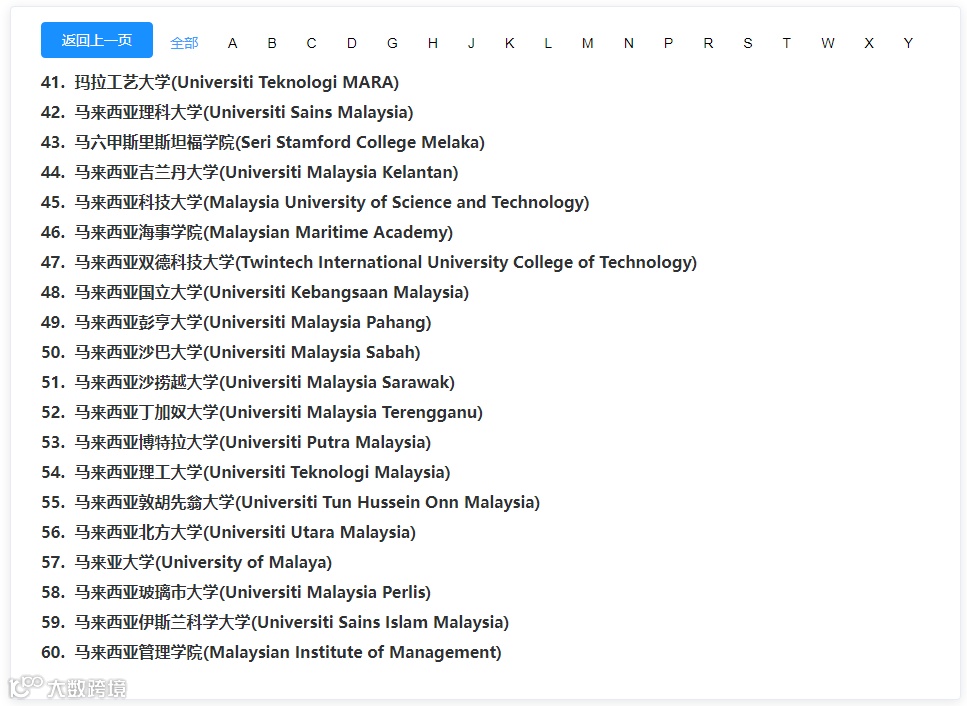
Task: Select Universiti Tun Hussein Onn Malaysia entry
Action: pos(290,502)
